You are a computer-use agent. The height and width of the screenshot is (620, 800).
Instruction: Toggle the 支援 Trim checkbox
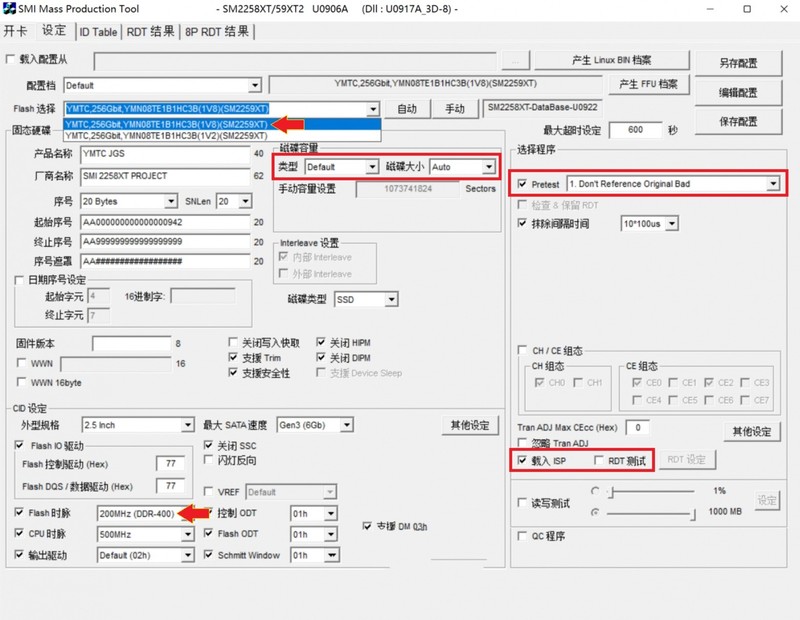233,357
